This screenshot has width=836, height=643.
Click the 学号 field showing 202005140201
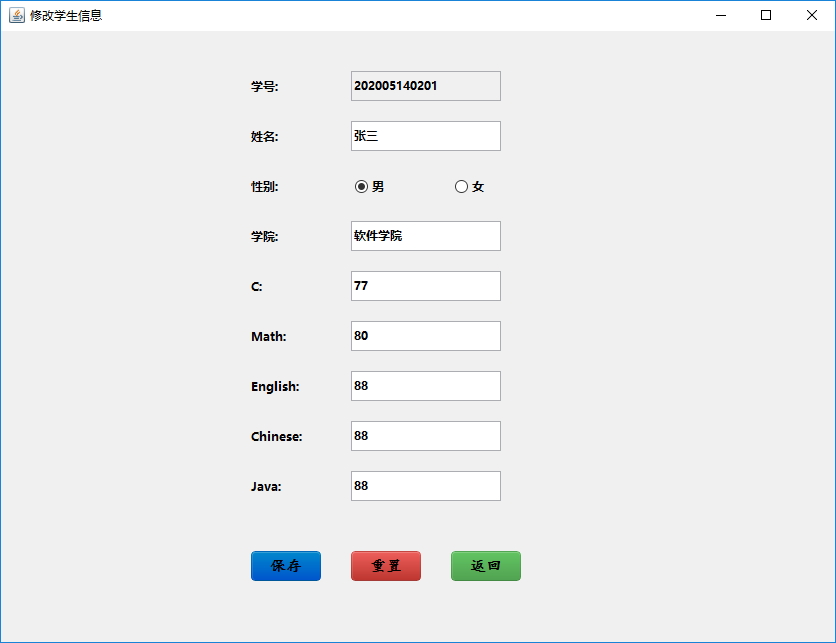(x=425, y=85)
